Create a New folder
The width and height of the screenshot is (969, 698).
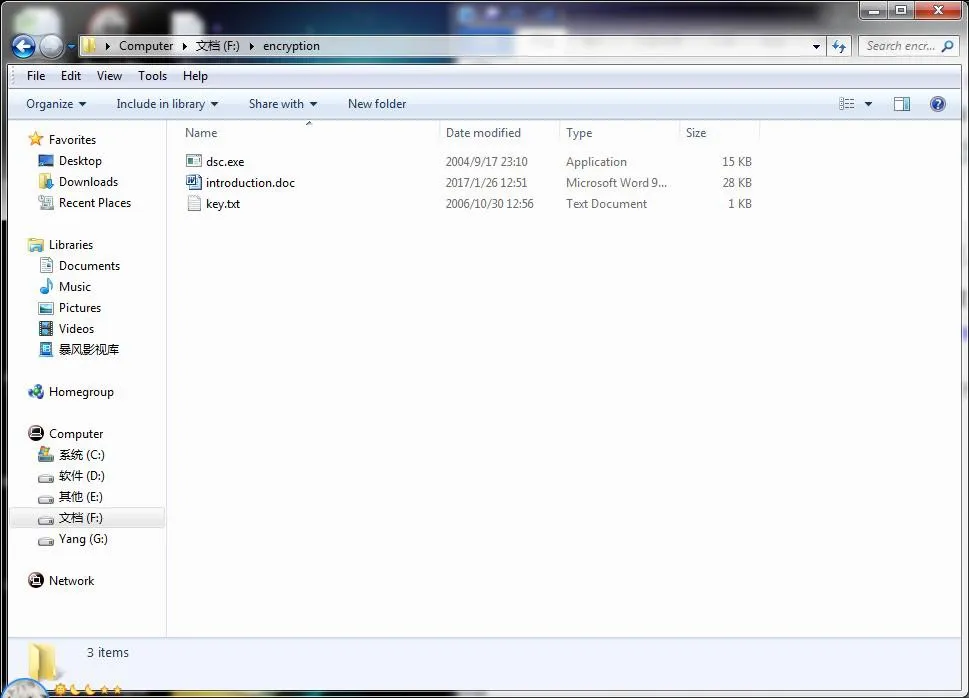(377, 103)
